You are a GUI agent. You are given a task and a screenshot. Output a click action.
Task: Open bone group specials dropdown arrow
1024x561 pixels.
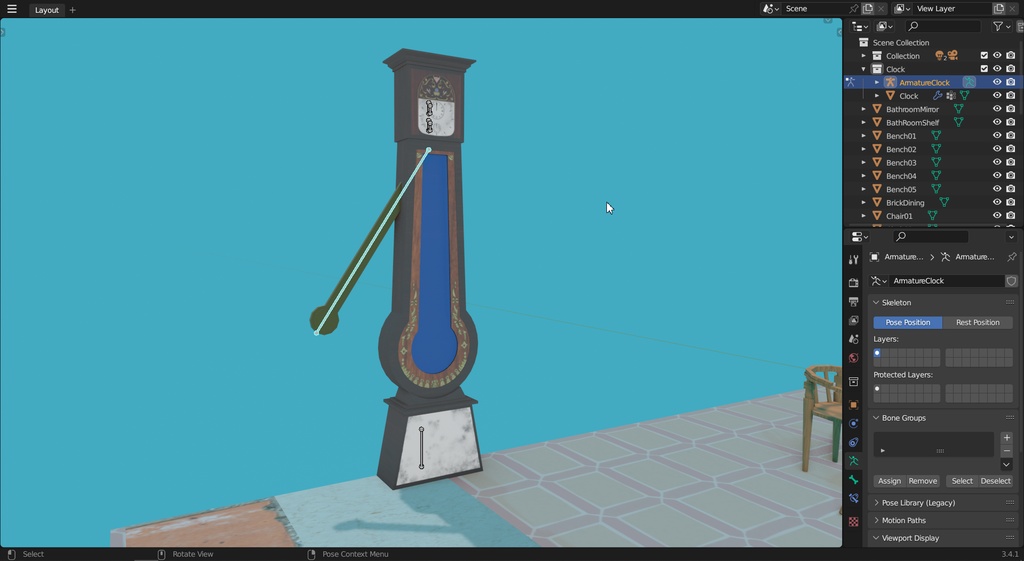(1006, 464)
